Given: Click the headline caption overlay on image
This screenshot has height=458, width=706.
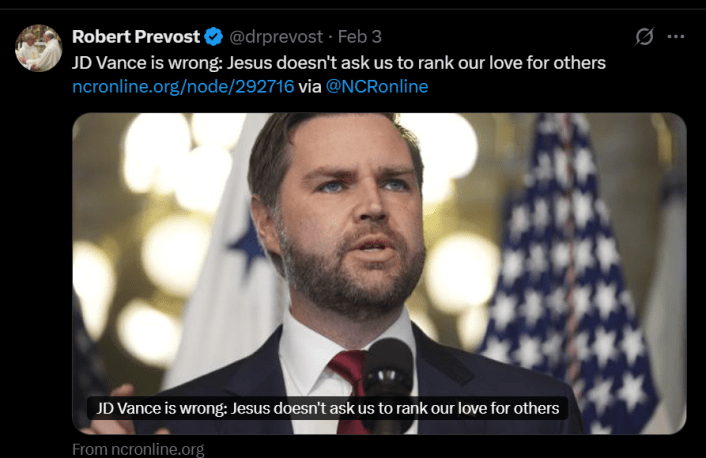Looking at the screenshot, I should tap(327, 408).
